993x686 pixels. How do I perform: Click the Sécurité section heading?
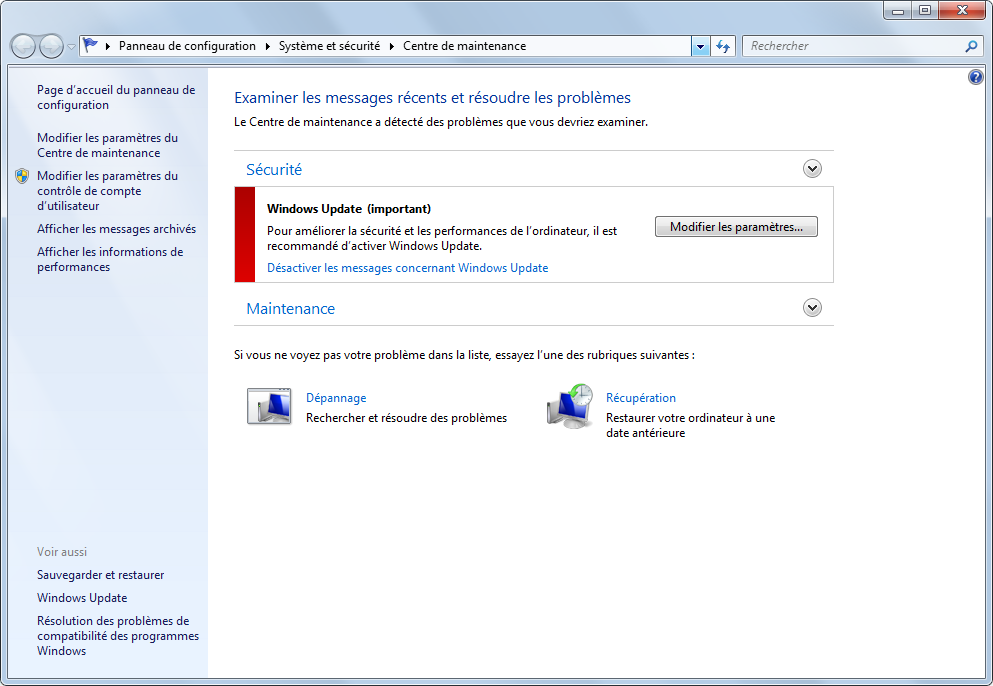click(x=274, y=170)
